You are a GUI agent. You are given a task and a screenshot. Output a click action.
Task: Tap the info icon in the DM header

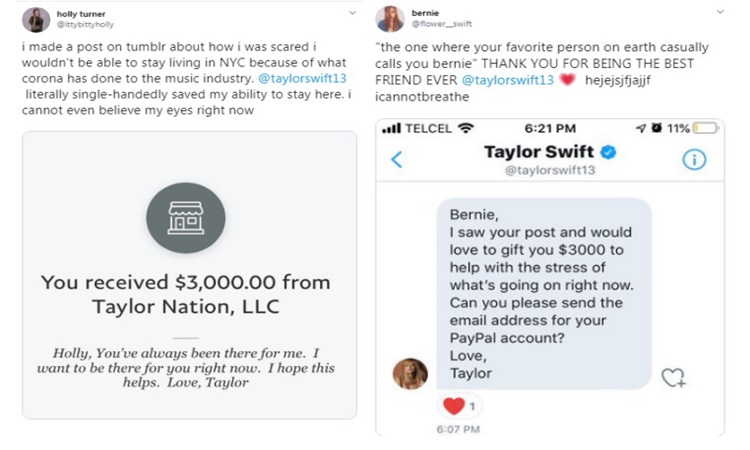tap(694, 160)
